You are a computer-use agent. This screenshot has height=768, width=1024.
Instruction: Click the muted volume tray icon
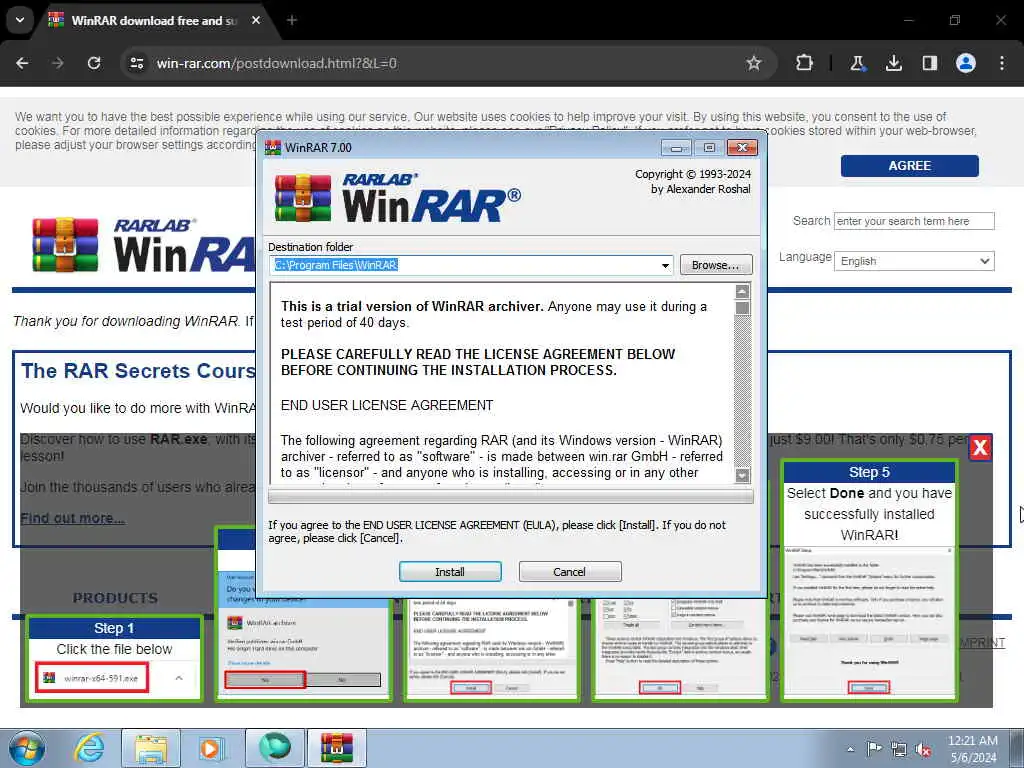click(923, 750)
